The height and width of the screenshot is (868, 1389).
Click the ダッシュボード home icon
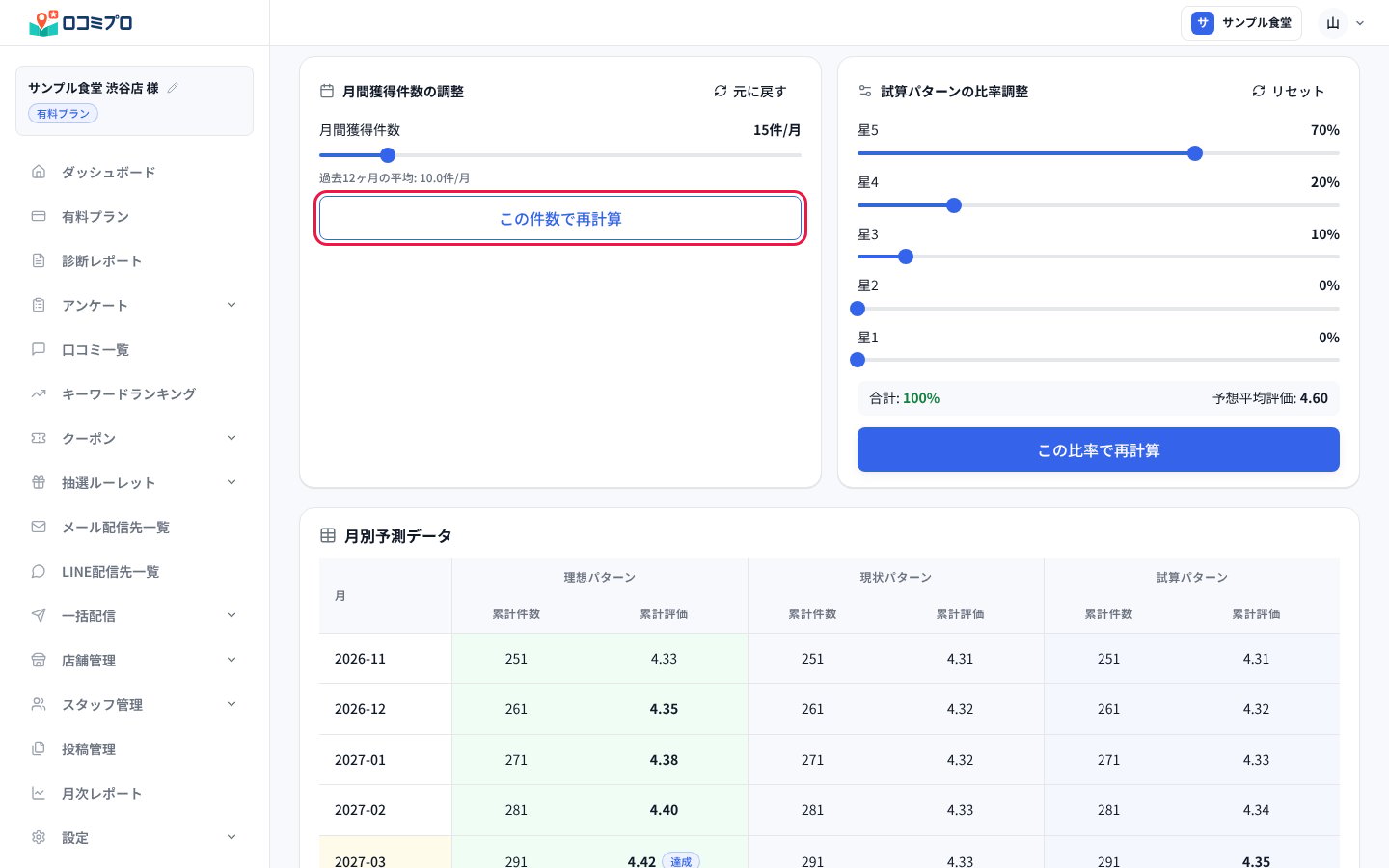[x=39, y=172]
